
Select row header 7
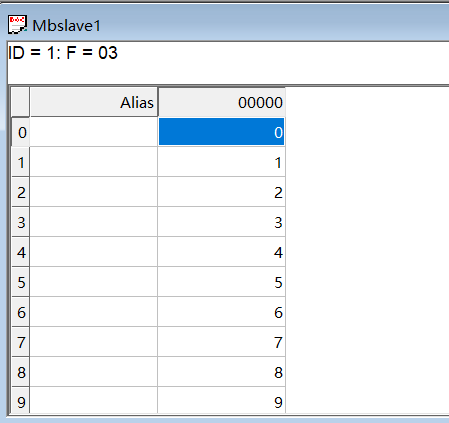[21, 342]
